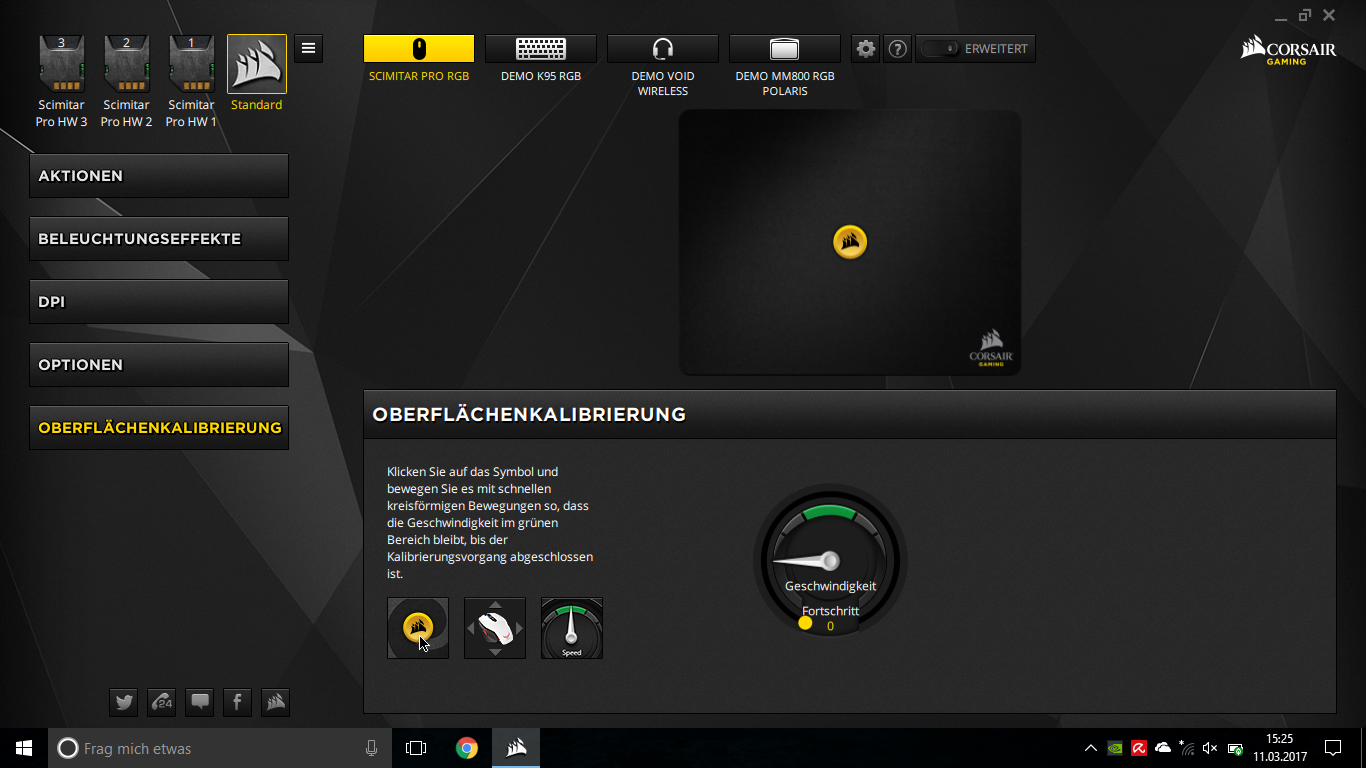This screenshot has height=768, width=1366.
Task: Click the calibration symbol step icon
Action: [418, 628]
